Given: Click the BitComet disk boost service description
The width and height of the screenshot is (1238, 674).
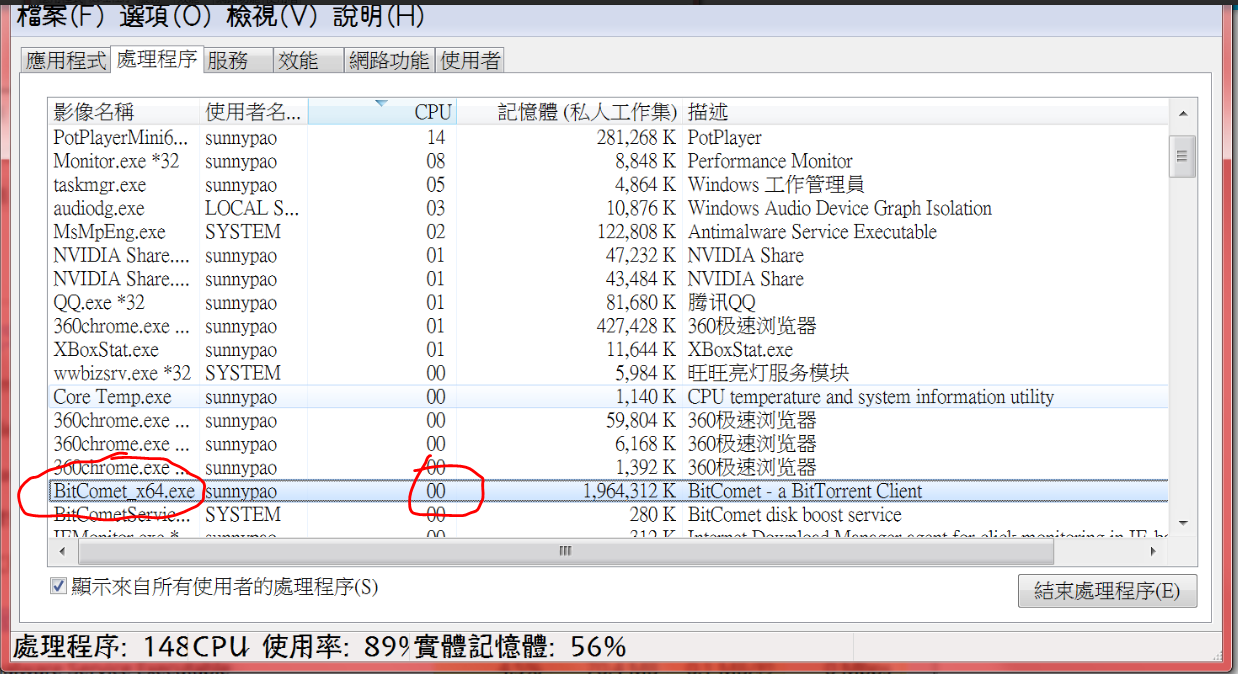Looking at the screenshot, I should [795, 515].
